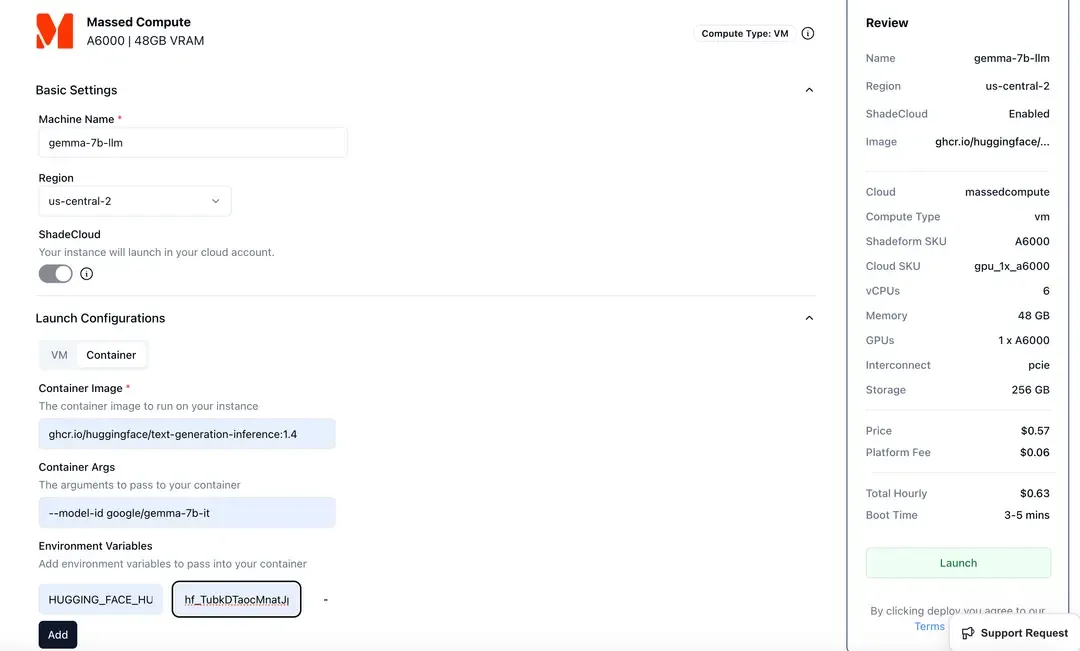The width and height of the screenshot is (1080, 651).
Task: Click the Compute Type info icon
Action: click(x=808, y=34)
